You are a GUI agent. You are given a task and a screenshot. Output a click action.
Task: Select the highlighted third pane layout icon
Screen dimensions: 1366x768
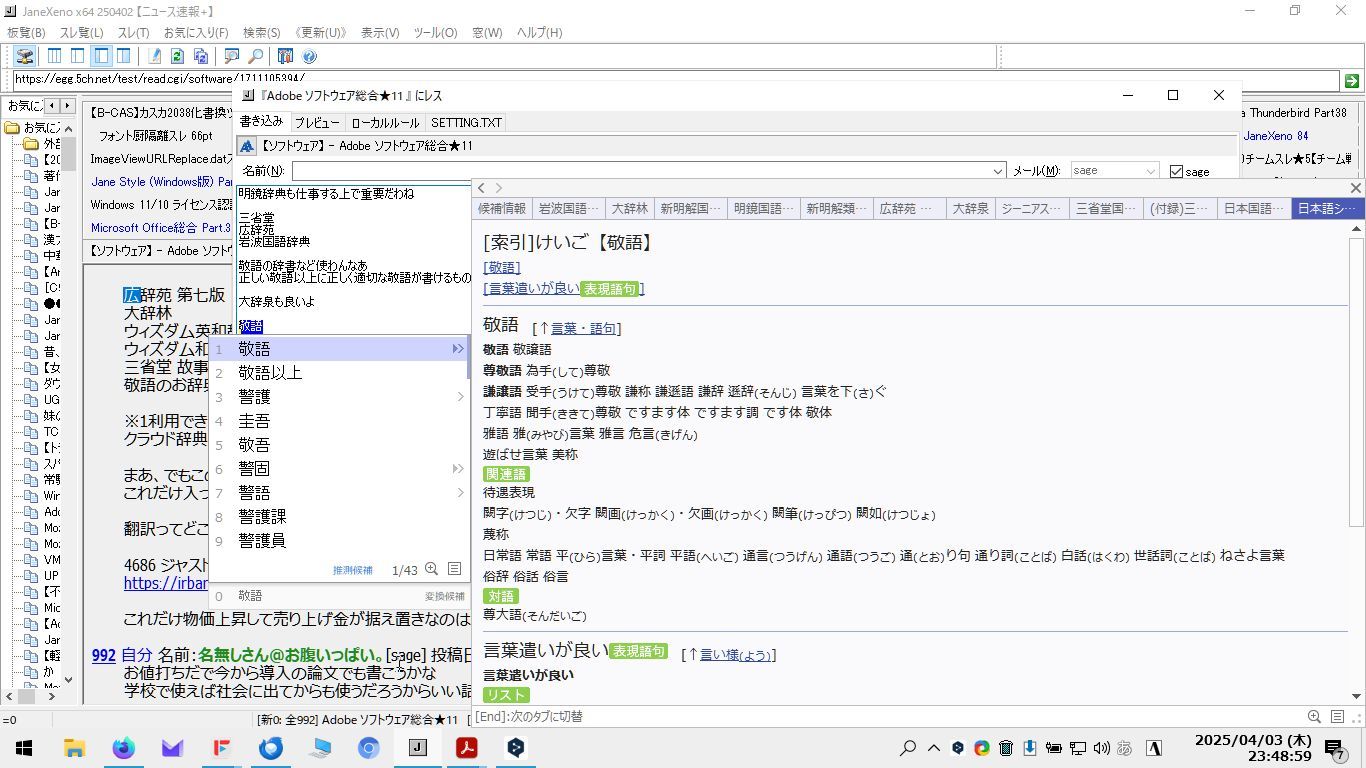101,57
